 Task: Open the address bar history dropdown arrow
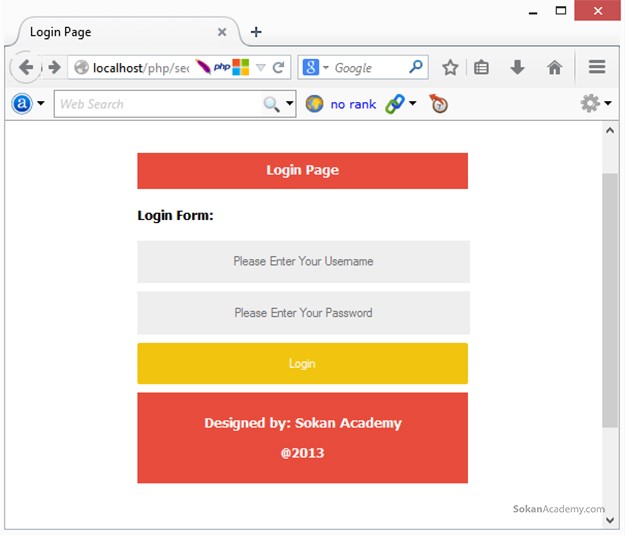(x=260, y=67)
